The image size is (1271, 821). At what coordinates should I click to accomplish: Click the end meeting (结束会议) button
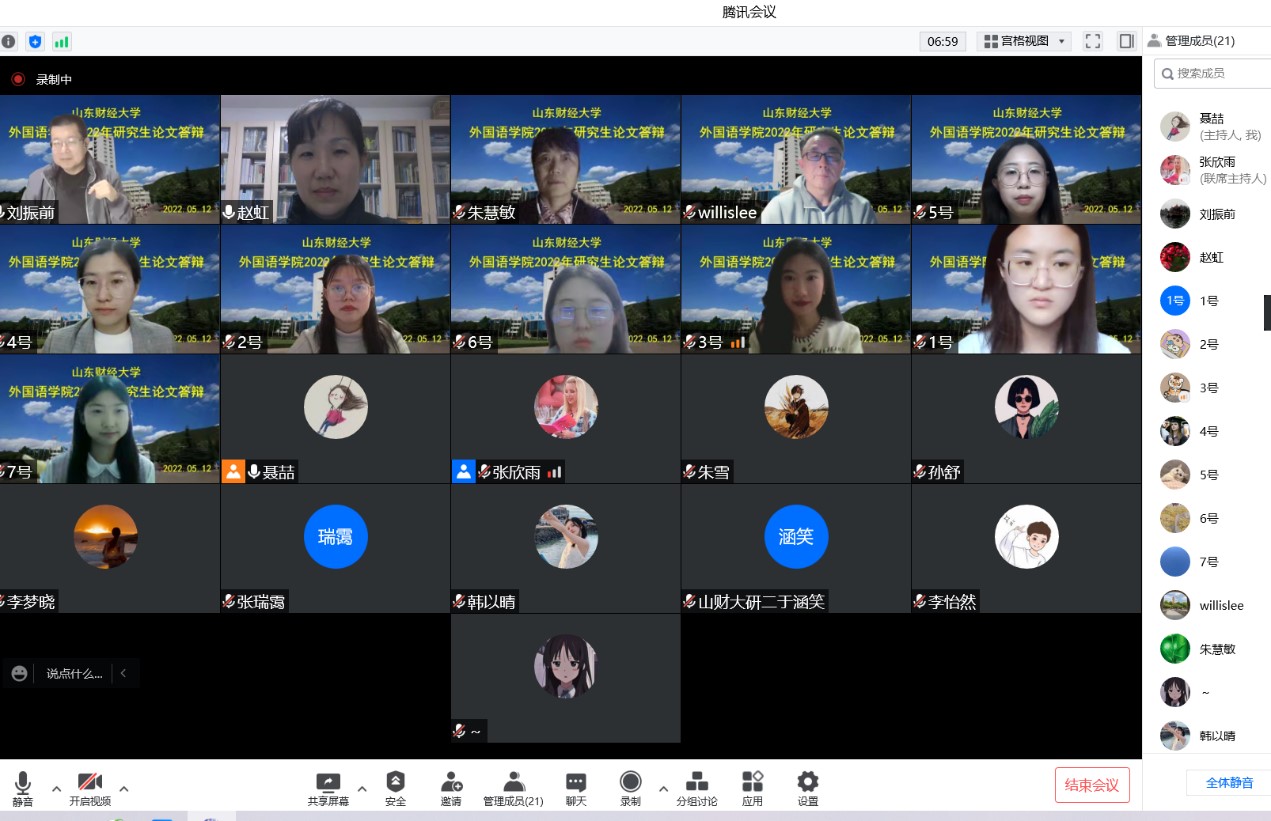[1091, 785]
